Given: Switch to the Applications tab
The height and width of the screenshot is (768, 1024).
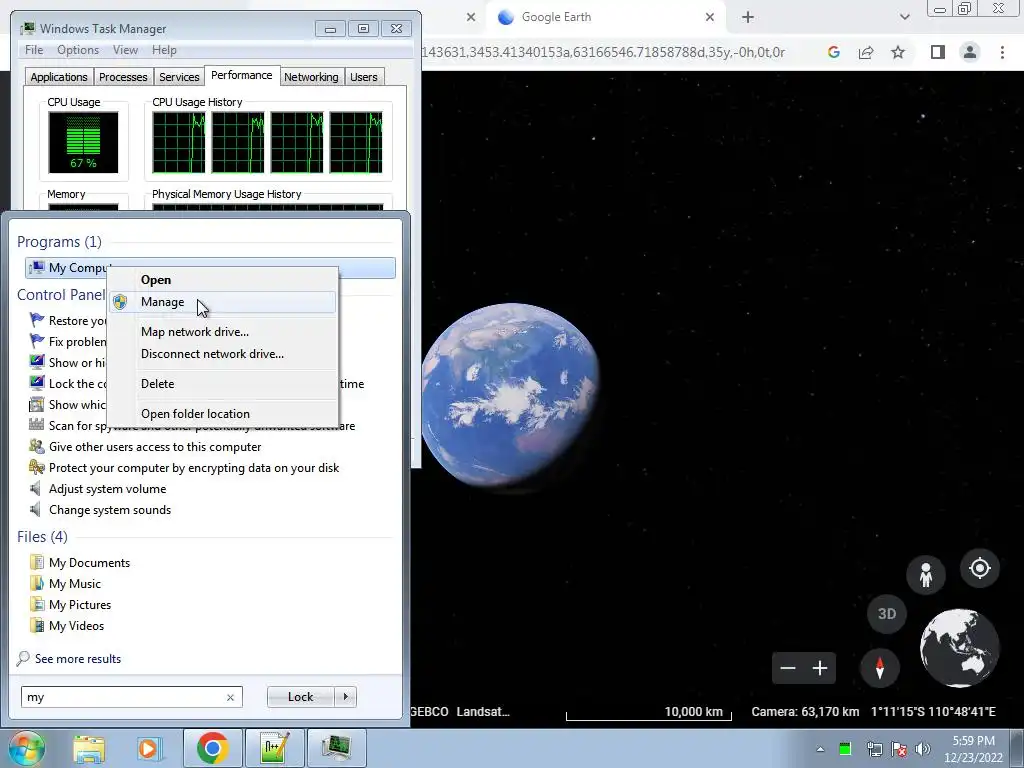Looking at the screenshot, I should (59, 77).
